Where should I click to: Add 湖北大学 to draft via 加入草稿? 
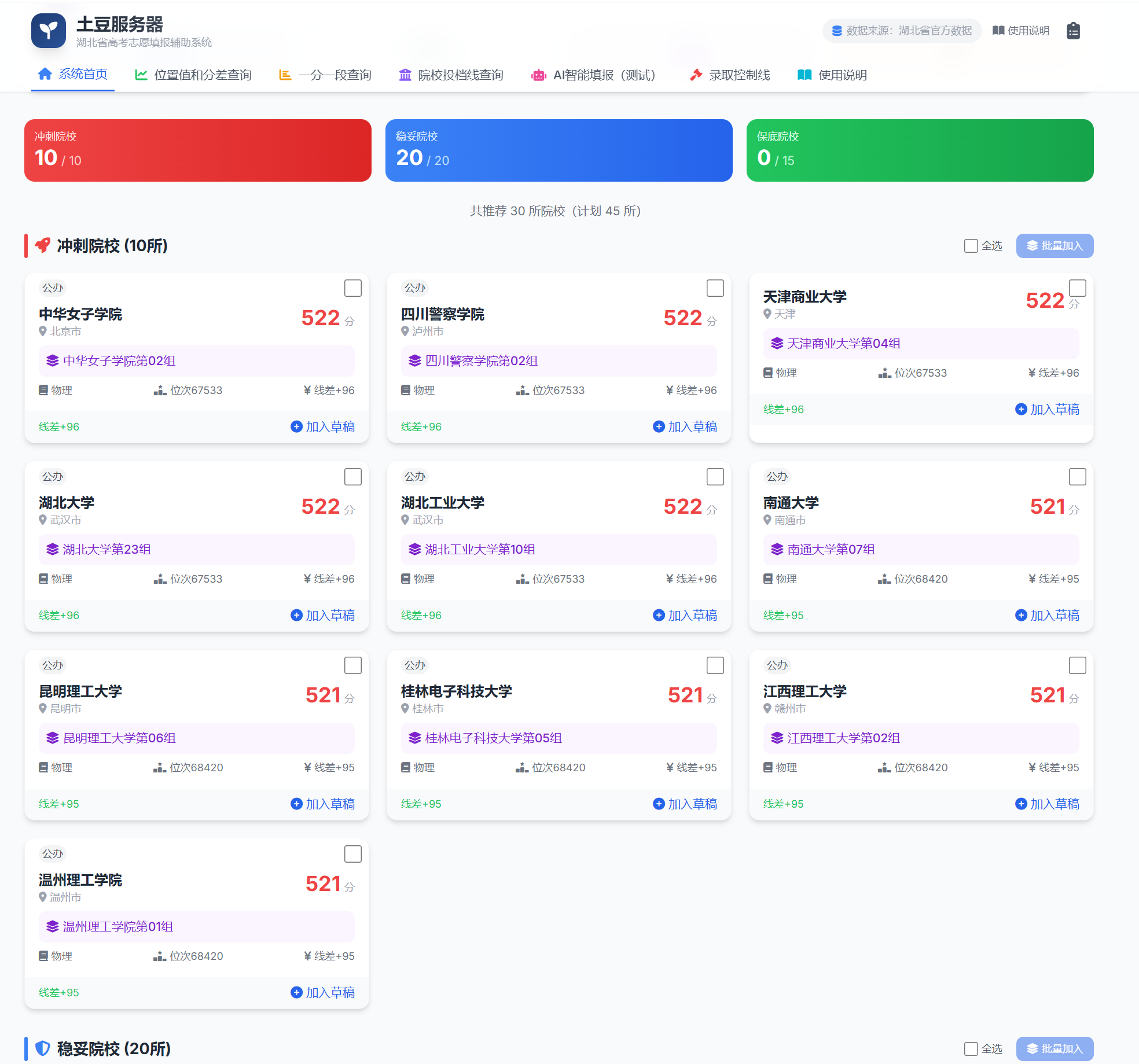pyautogui.click(x=323, y=615)
